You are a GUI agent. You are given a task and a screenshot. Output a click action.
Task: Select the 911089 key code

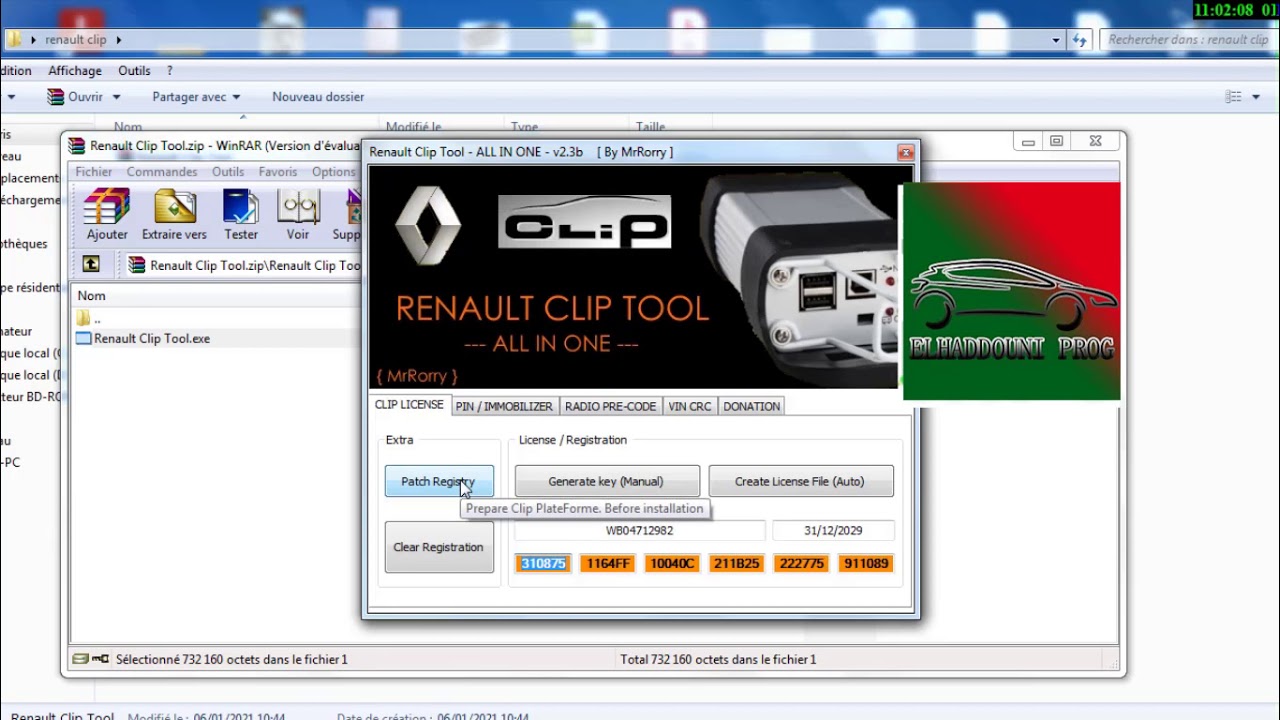tap(866, 564)
